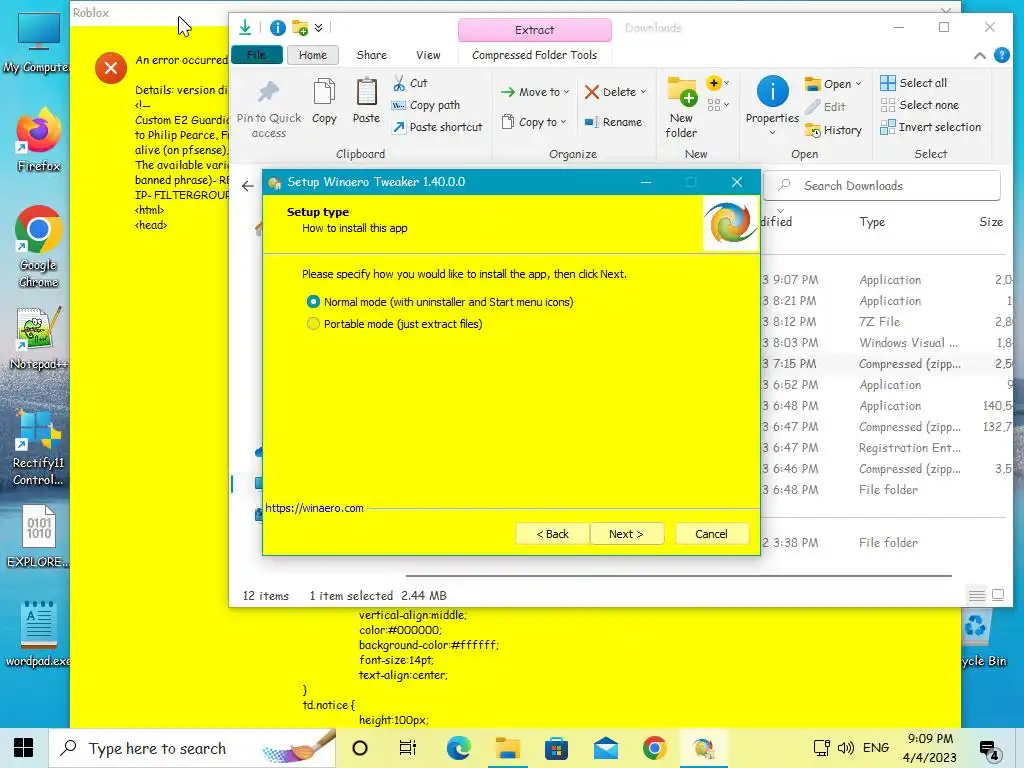Open Microsoft Store taskbar icon
1024x768 pixels.
point(556,748)
